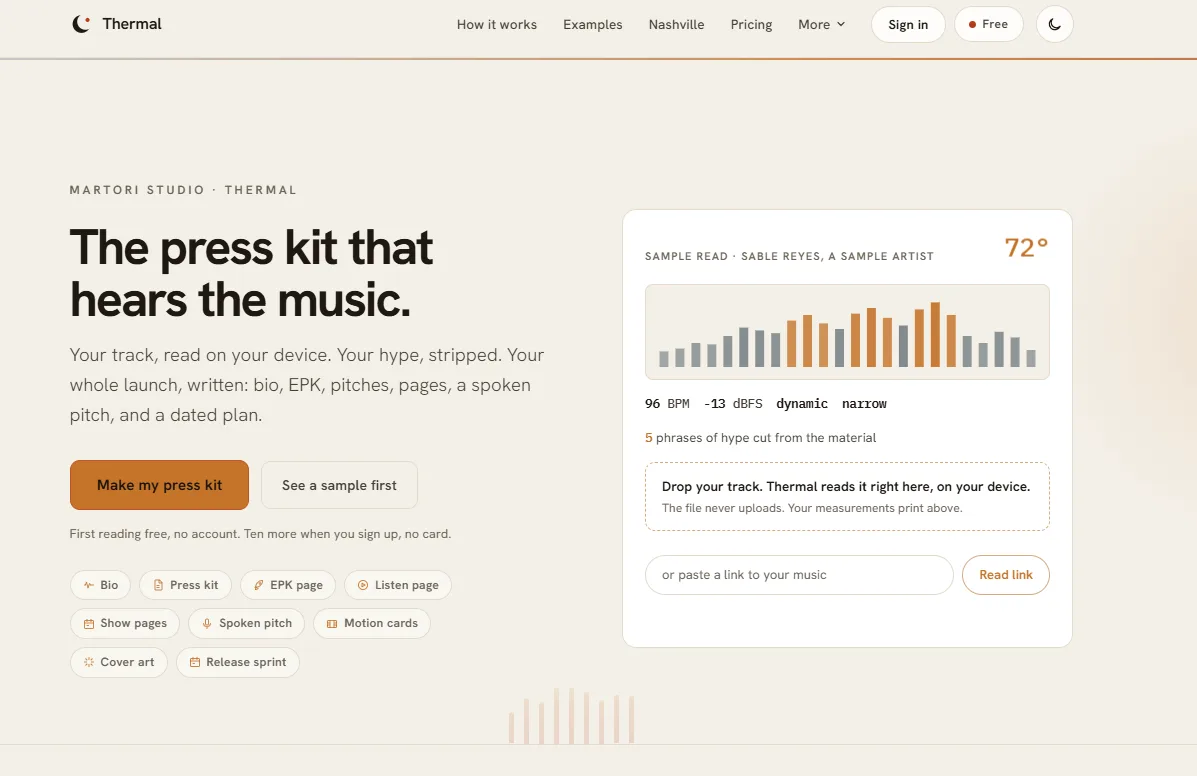
Task: Click the 'dynamic' tag text
Action: click(x=802, y=404)
